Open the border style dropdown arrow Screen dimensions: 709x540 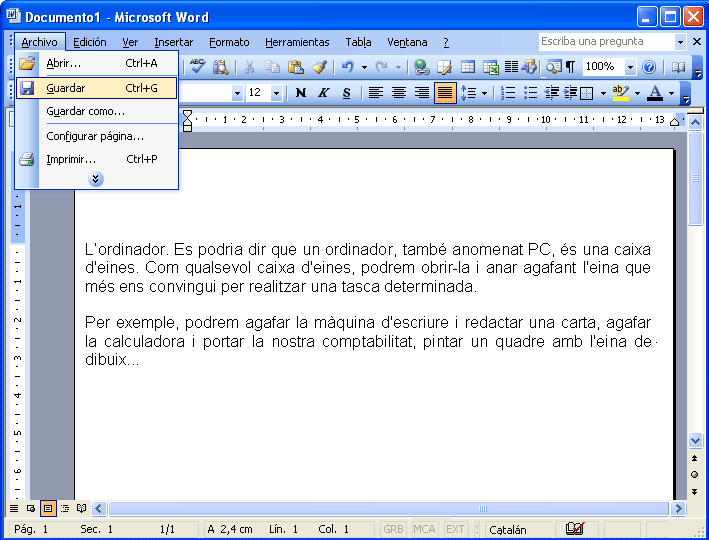point(603,93)
